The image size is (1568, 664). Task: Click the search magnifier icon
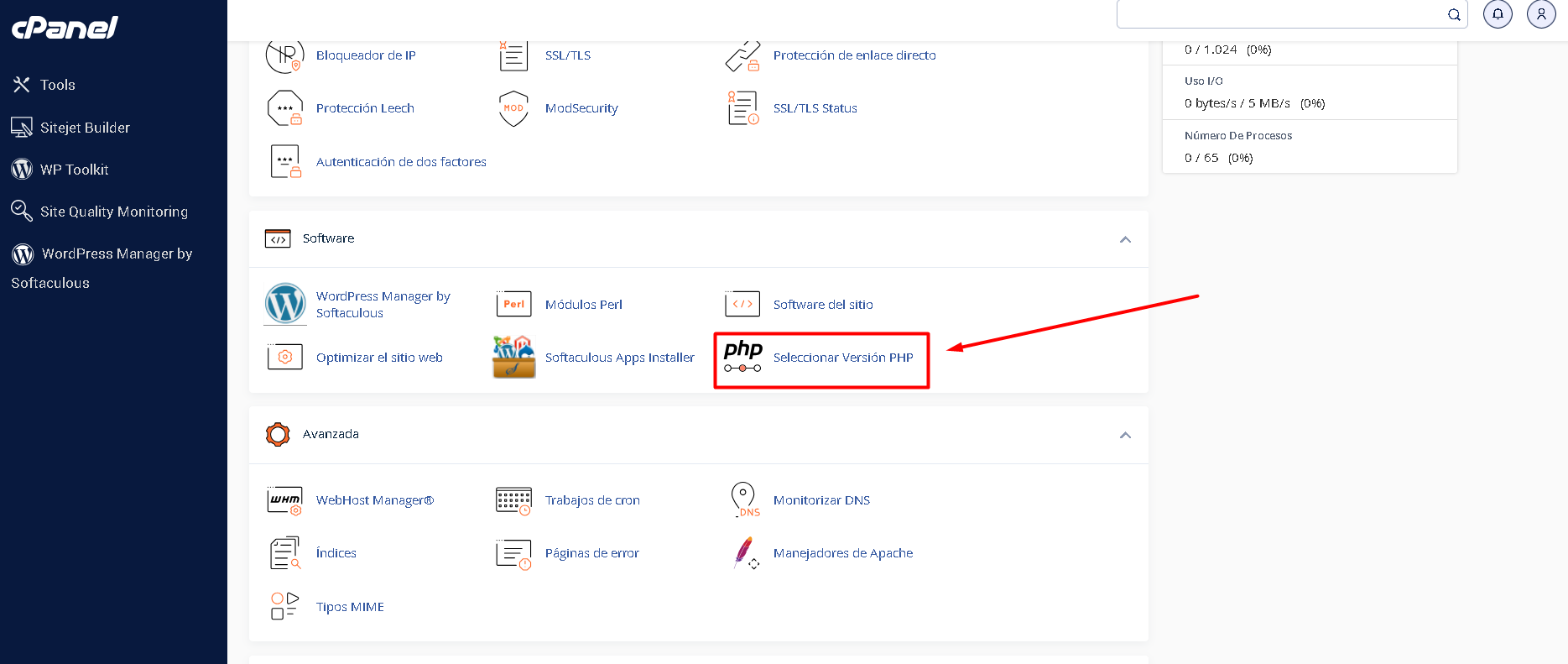point(1454,14)
